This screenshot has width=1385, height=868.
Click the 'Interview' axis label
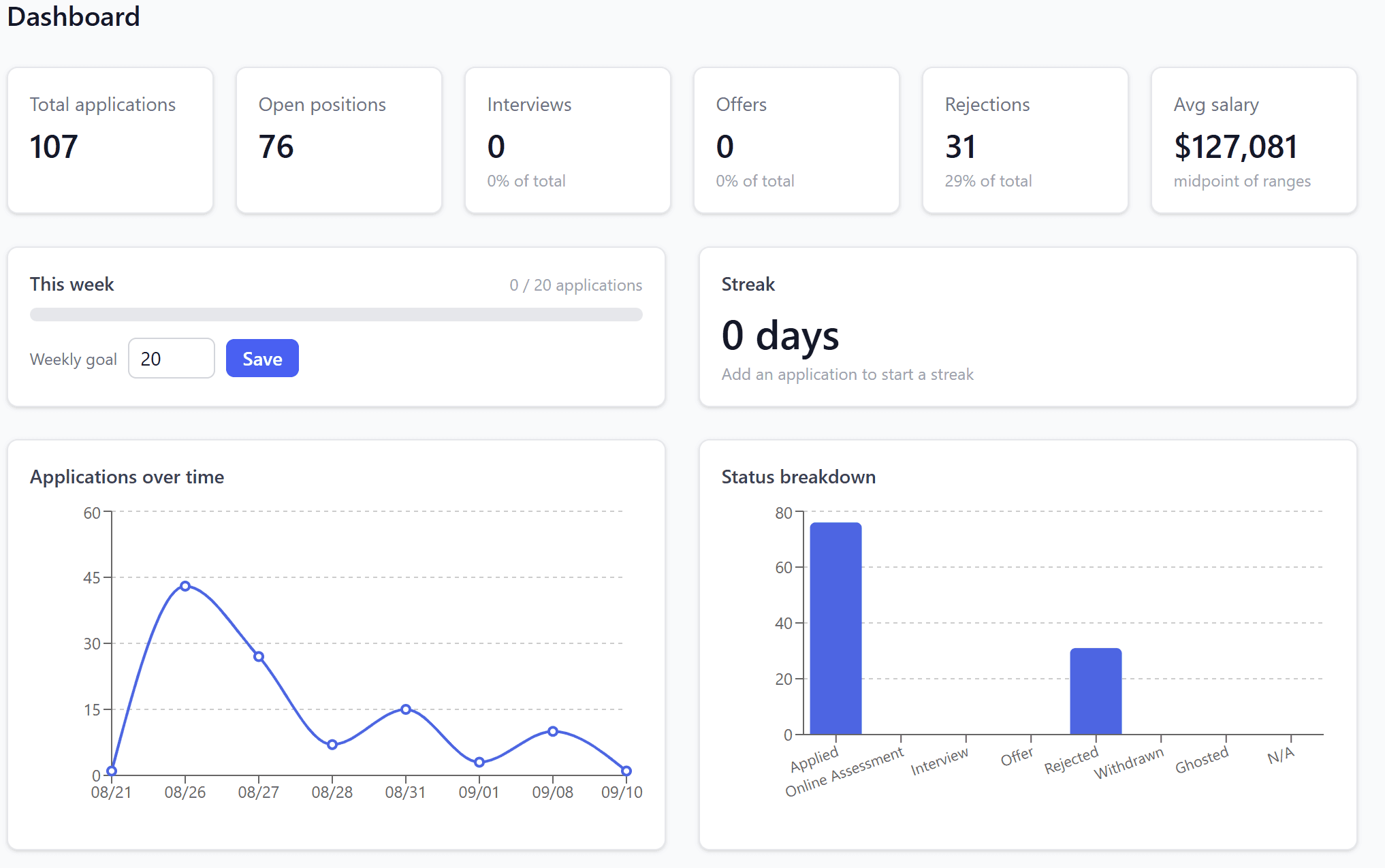pos(940,762)
